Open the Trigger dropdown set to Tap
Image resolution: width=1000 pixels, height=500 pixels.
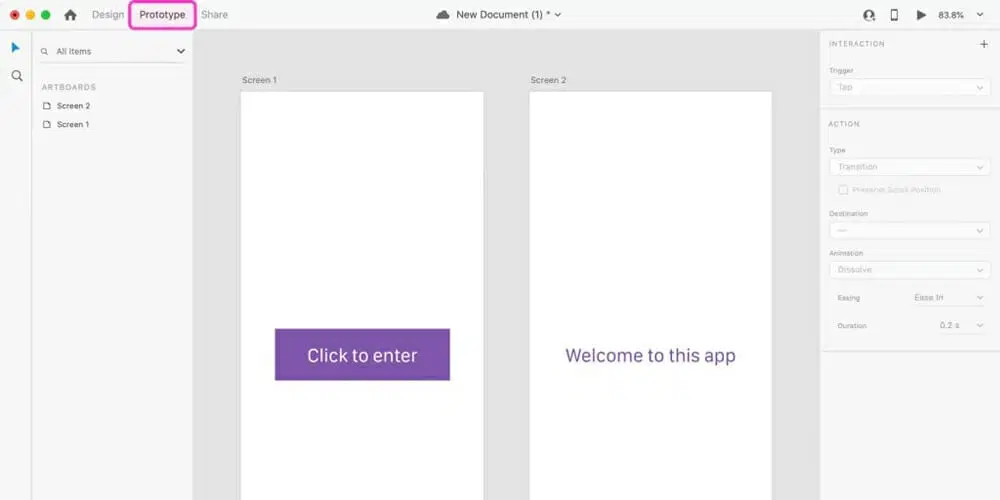(x=909, y=87)
